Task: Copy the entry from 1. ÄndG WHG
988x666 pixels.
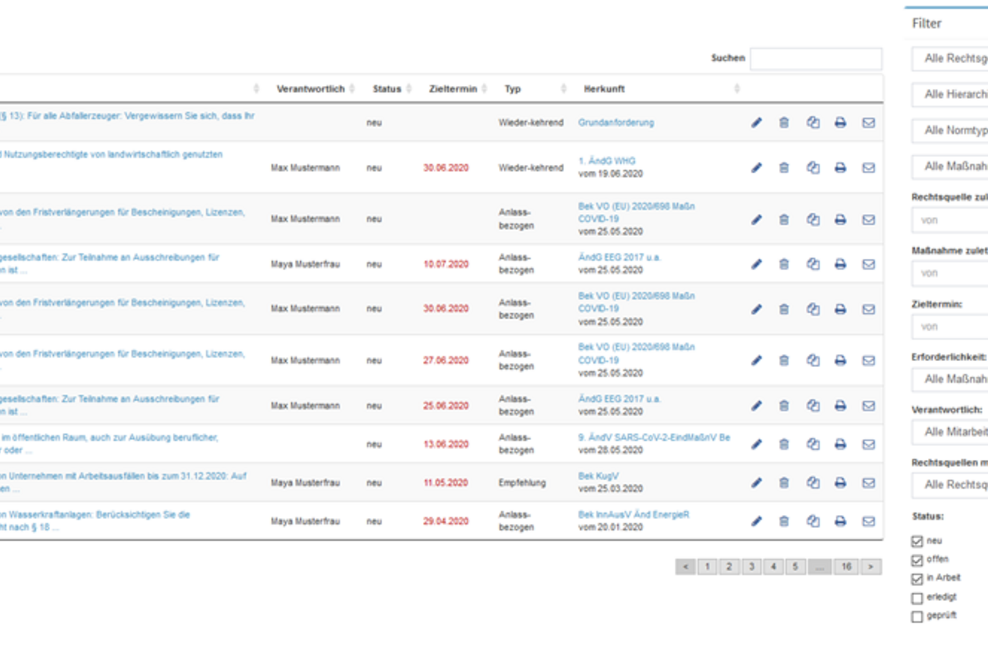Action: click(x=812, y=168)
